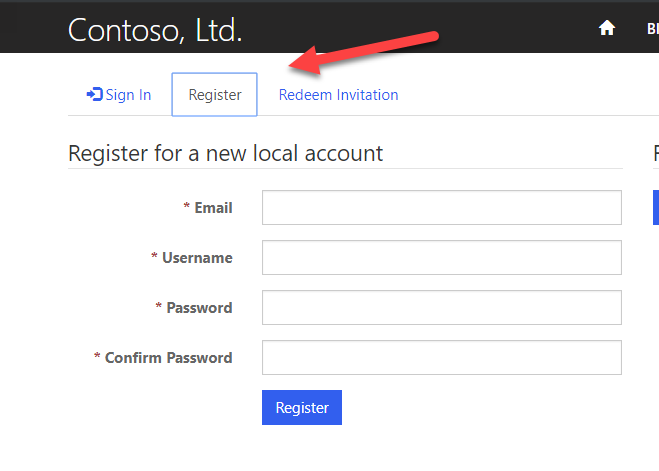Open the Sign In tab
The width and height of the screenshot is (659, 471).
119,95
